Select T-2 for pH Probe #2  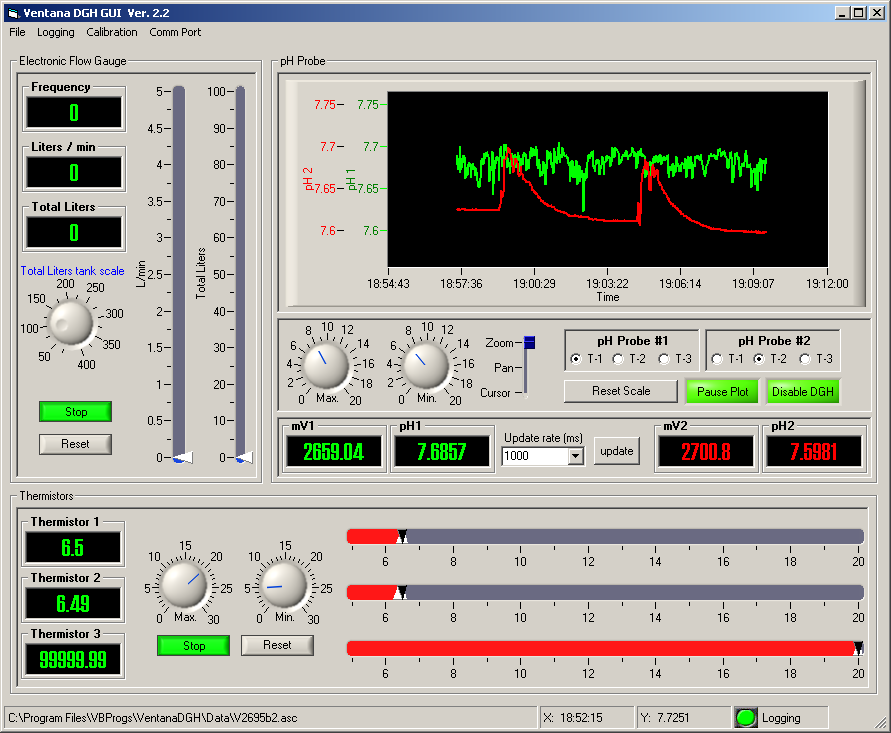[759, 359]
